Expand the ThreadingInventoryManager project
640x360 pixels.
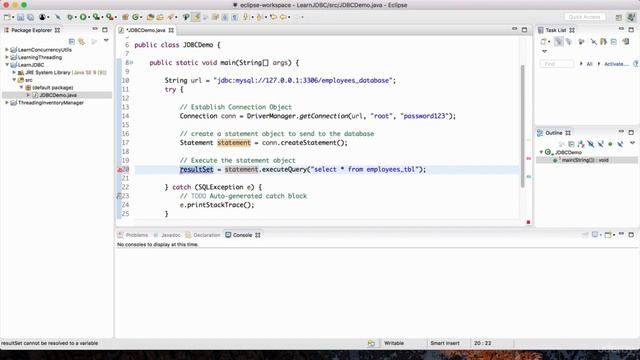(7, 102)
